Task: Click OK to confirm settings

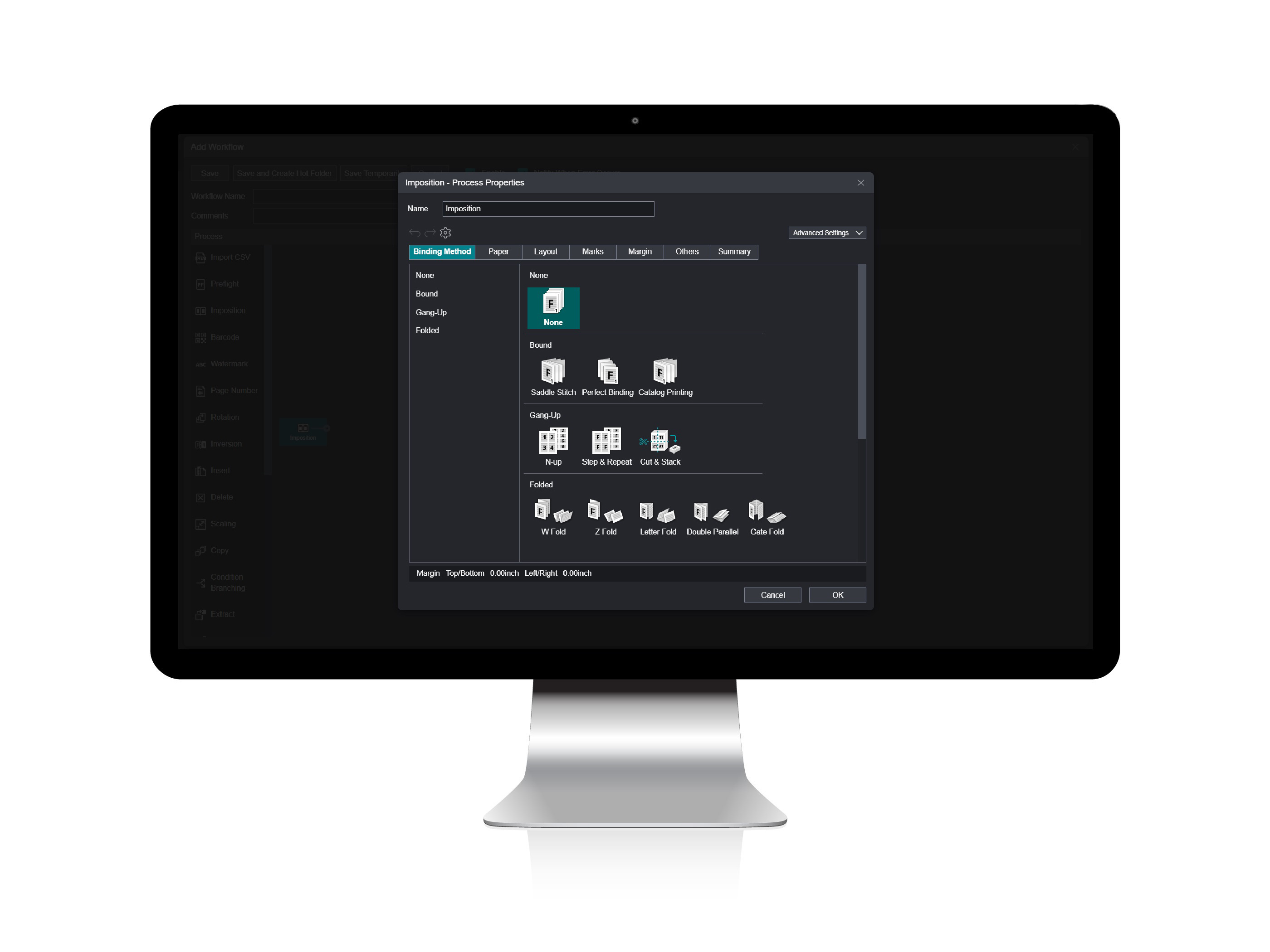Action: [838, 595]
